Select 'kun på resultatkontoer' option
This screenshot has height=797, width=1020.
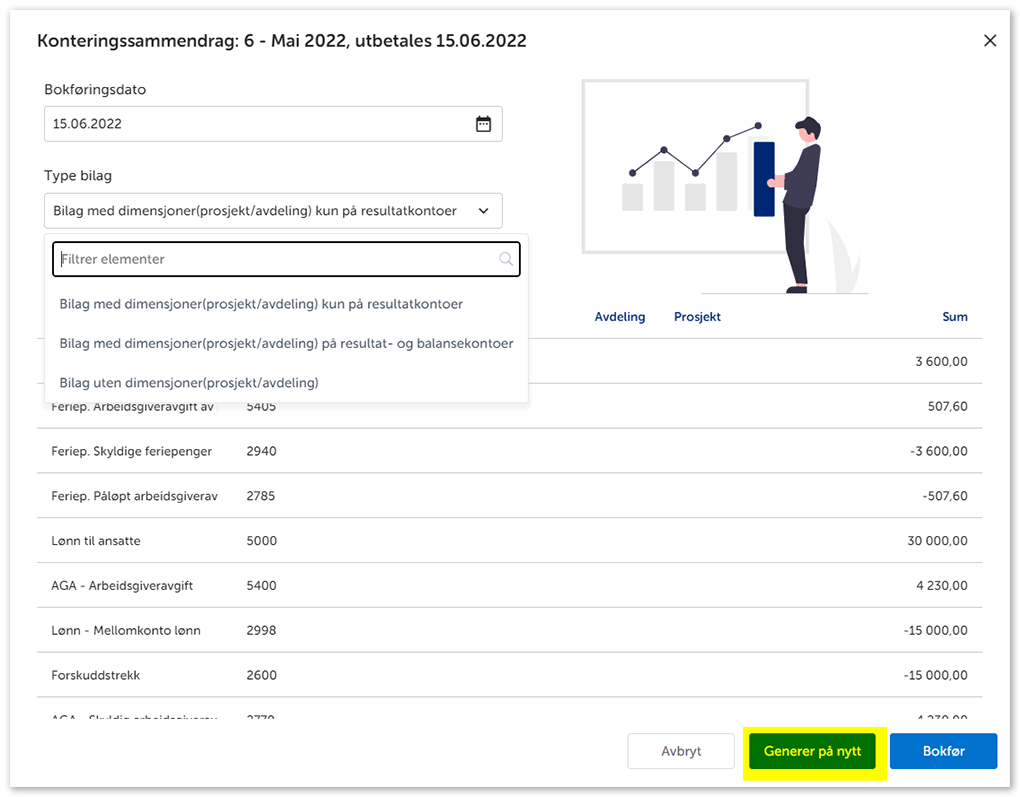click(261, 303)
